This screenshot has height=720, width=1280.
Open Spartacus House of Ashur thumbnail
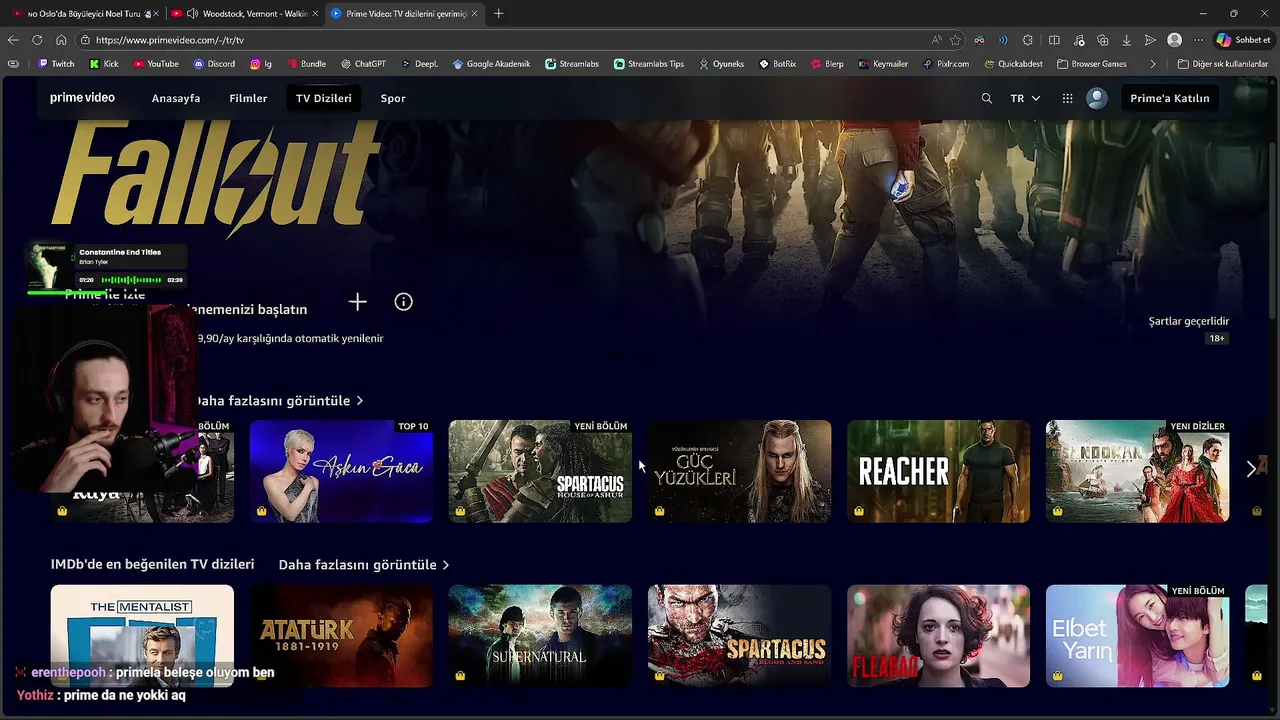click(x=540, y=471)
